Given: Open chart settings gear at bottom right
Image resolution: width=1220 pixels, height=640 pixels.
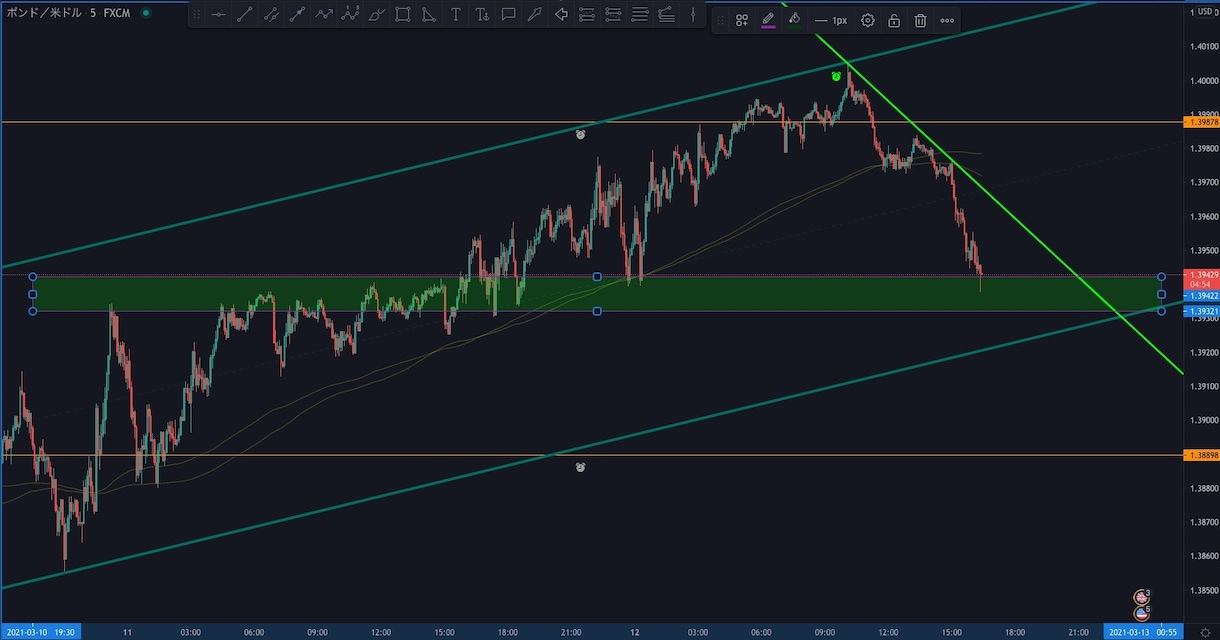Looking at the screenshot, I should click(x=1204, y=631).
